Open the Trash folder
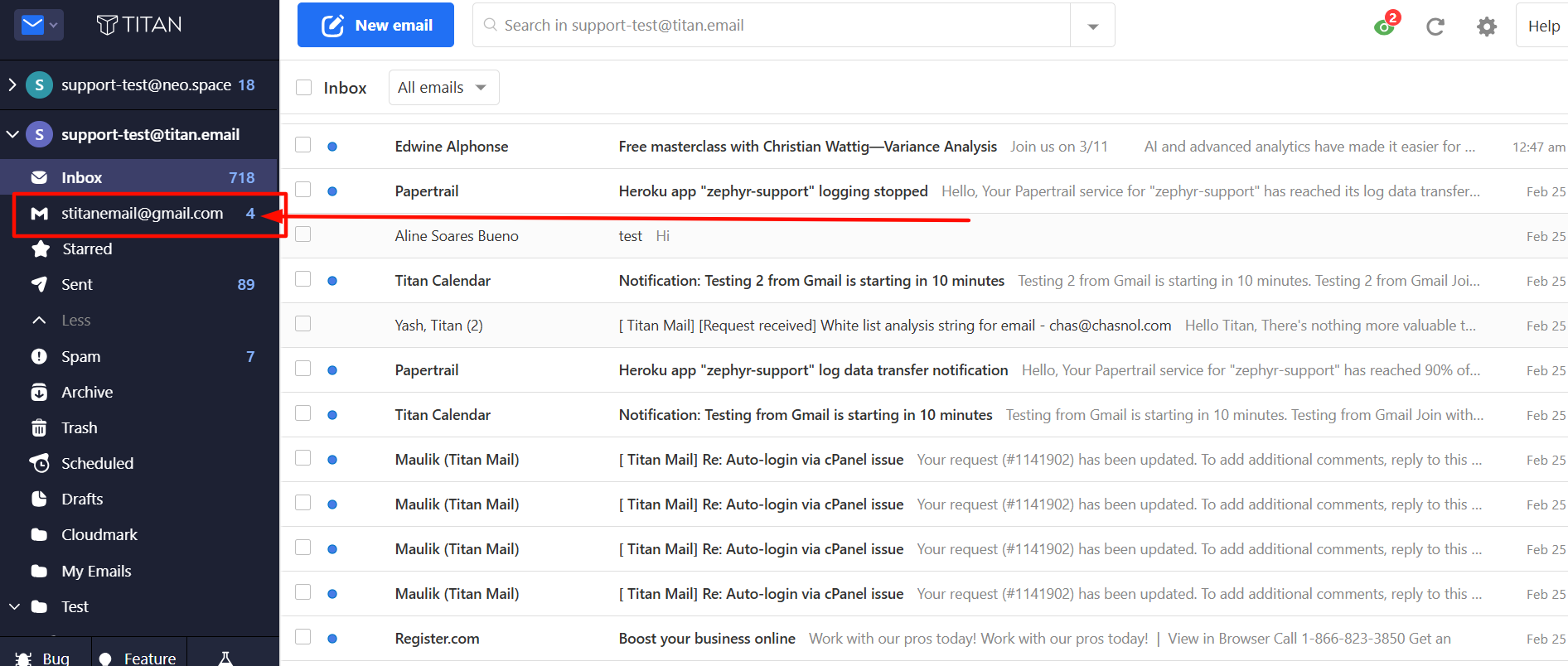The image size is (1568, 666). tap(139, 427)
